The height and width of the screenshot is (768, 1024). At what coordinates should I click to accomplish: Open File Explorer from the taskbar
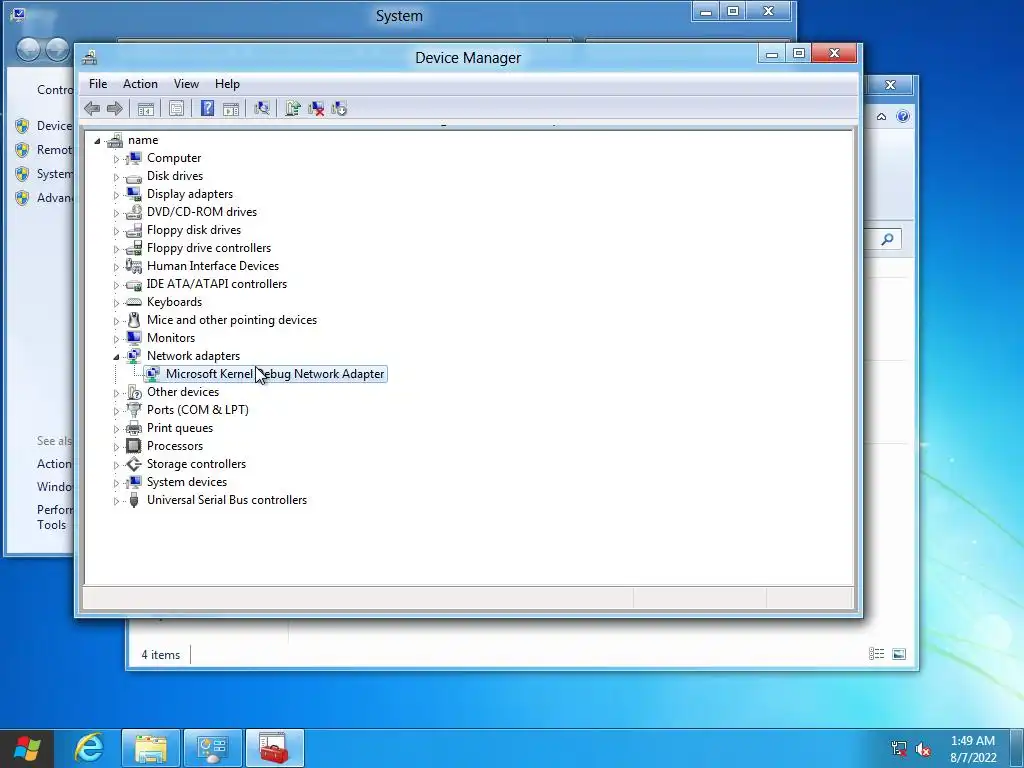pos(151,748)
